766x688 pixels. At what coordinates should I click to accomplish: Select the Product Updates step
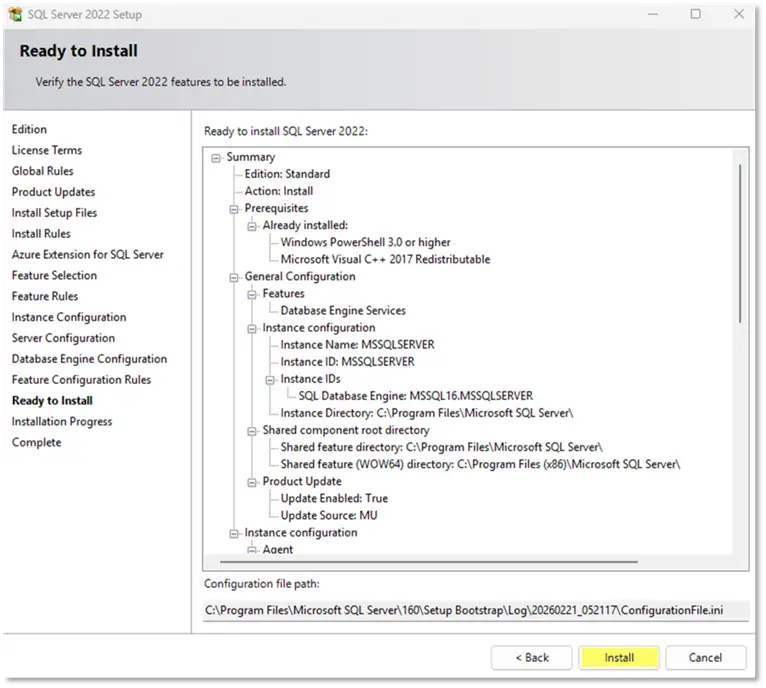pyautogui.click(x=53, y=192)
